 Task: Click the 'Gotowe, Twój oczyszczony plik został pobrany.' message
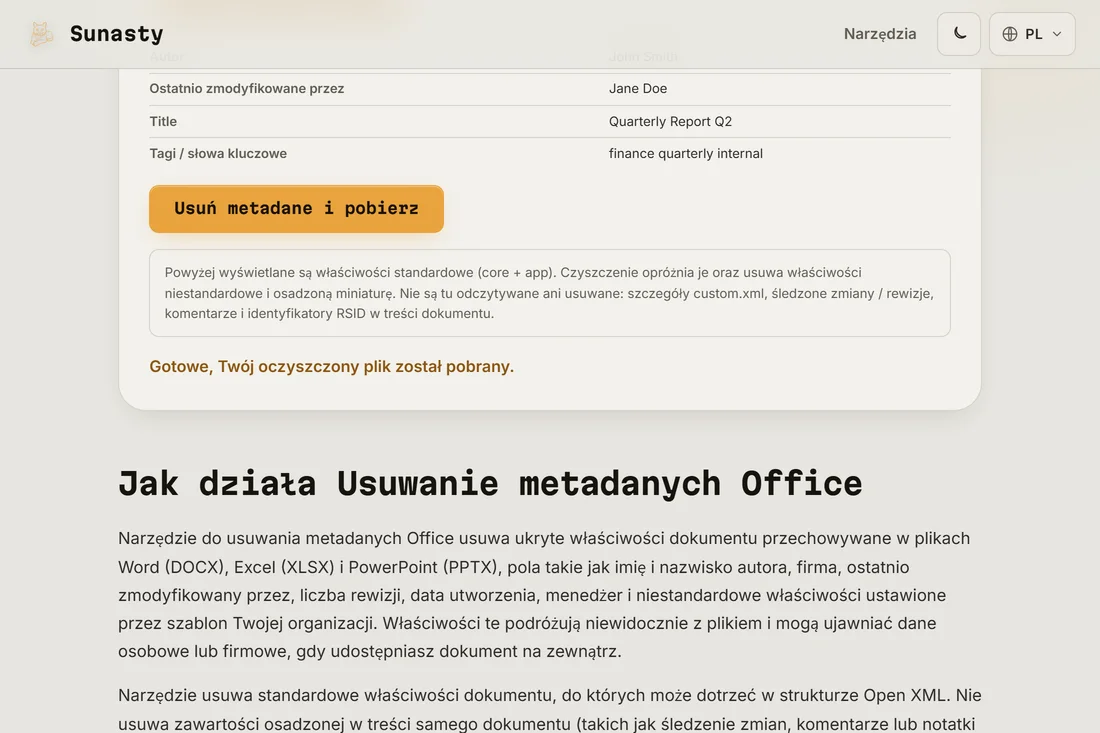331,366
